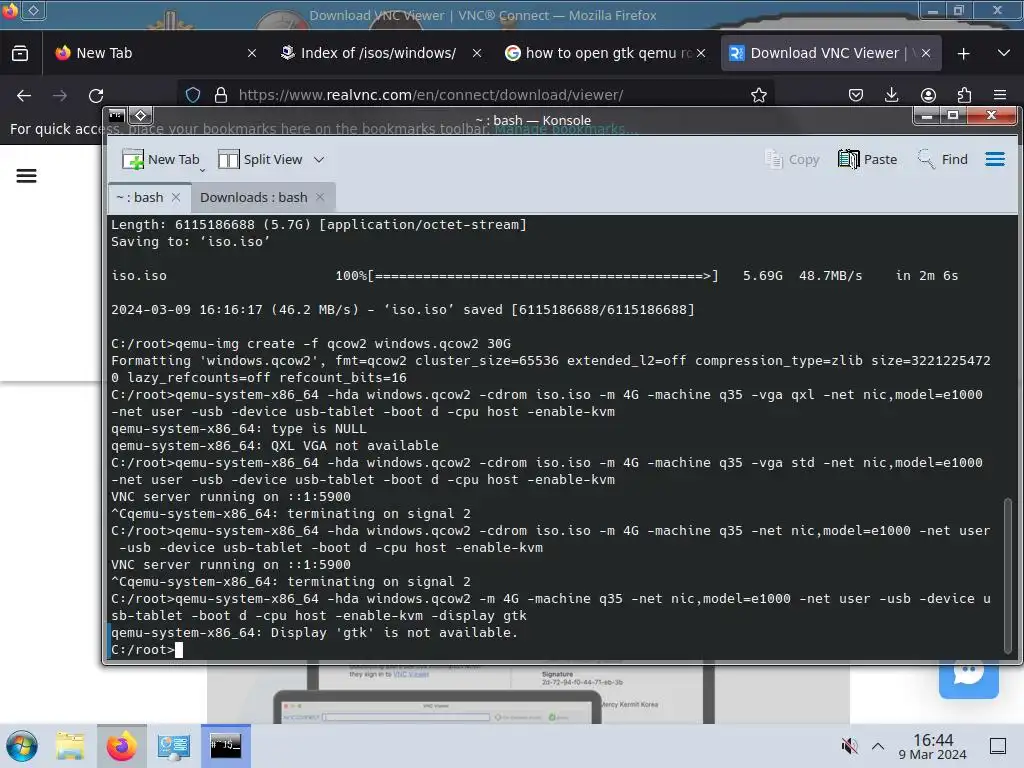Click Split View button in Konsole
The height and width of the screenshot is (768, 1024).
click(x=260, y=159)
